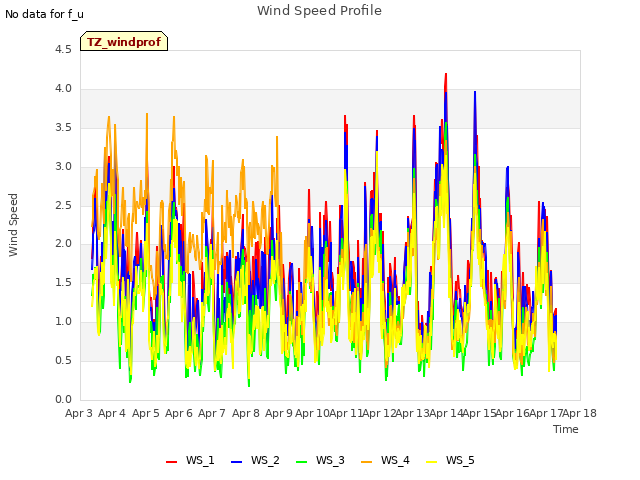Click the orange WS_4 legend swatch

[x=367, y=462]
